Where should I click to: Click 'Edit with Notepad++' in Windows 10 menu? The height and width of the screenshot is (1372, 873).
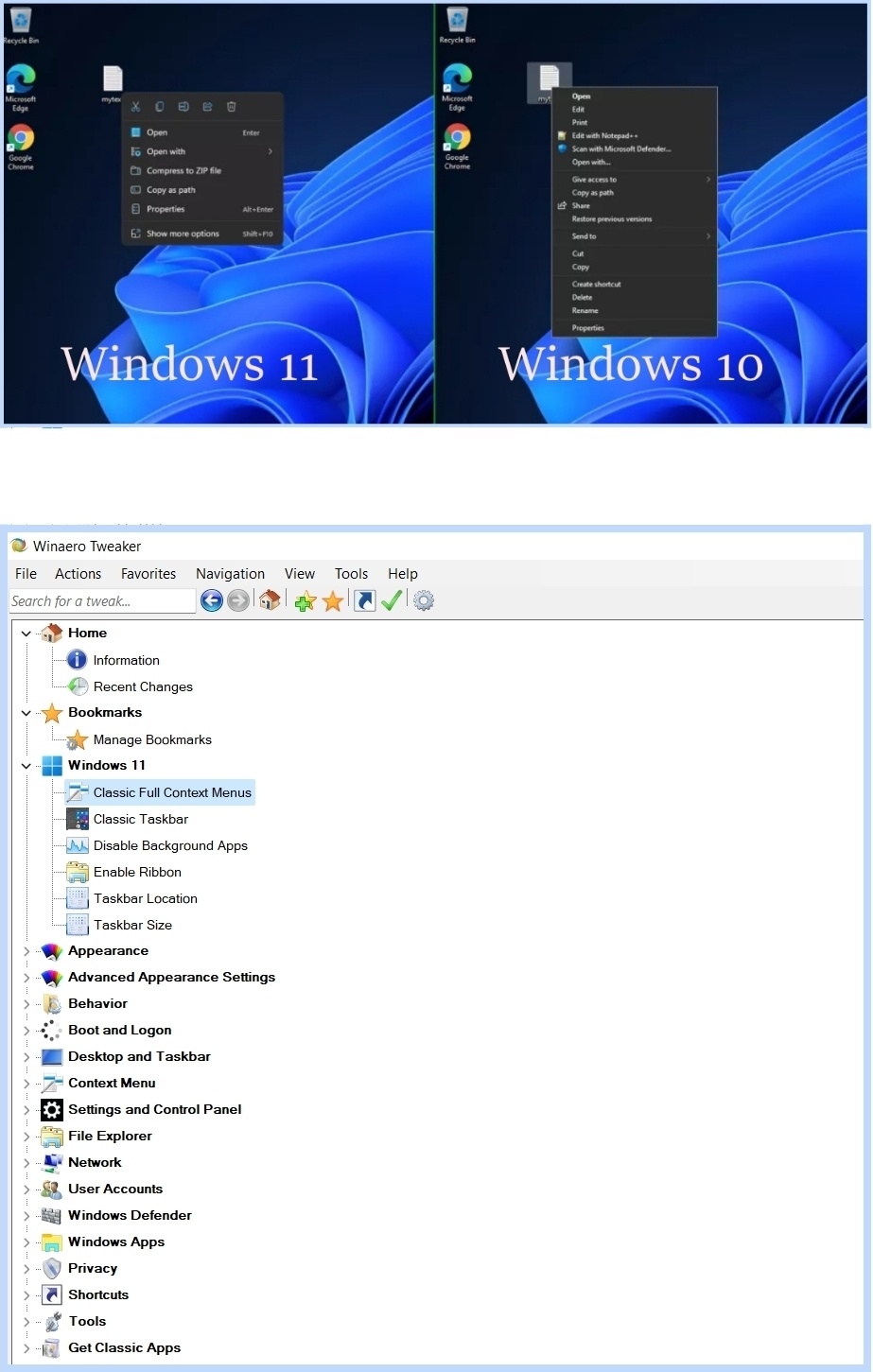(604, 135)
